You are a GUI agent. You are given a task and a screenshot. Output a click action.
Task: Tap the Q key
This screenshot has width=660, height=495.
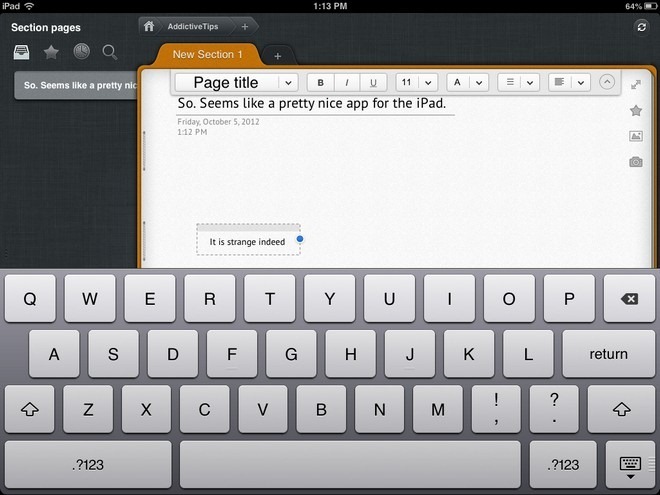click(30, 299)
